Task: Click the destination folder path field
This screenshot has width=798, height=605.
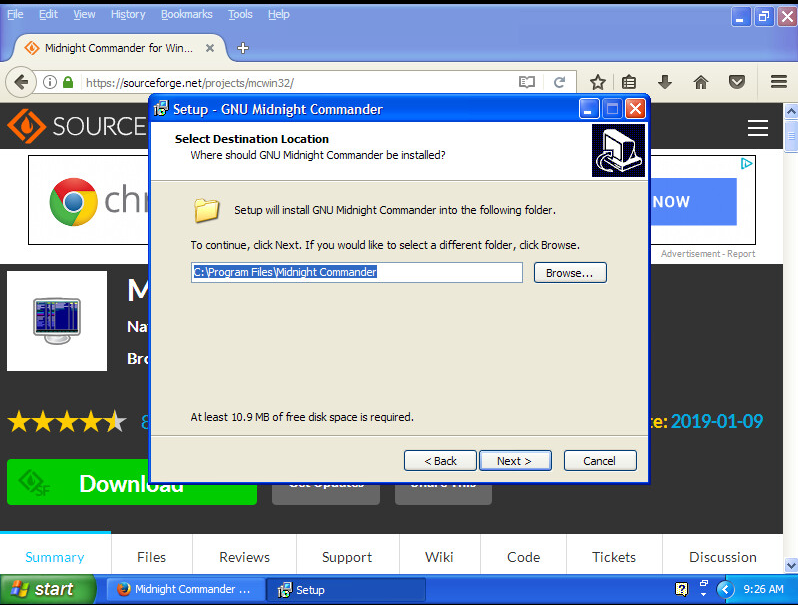Action: click(357, 272)
